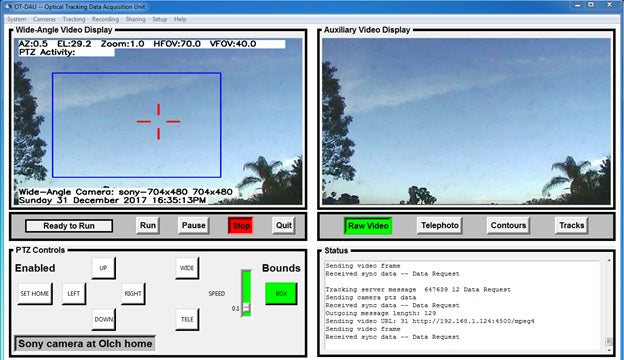Select the Raw Video display mode
Image resolution: width=624 pixels, height=360 pixels.
368,226
